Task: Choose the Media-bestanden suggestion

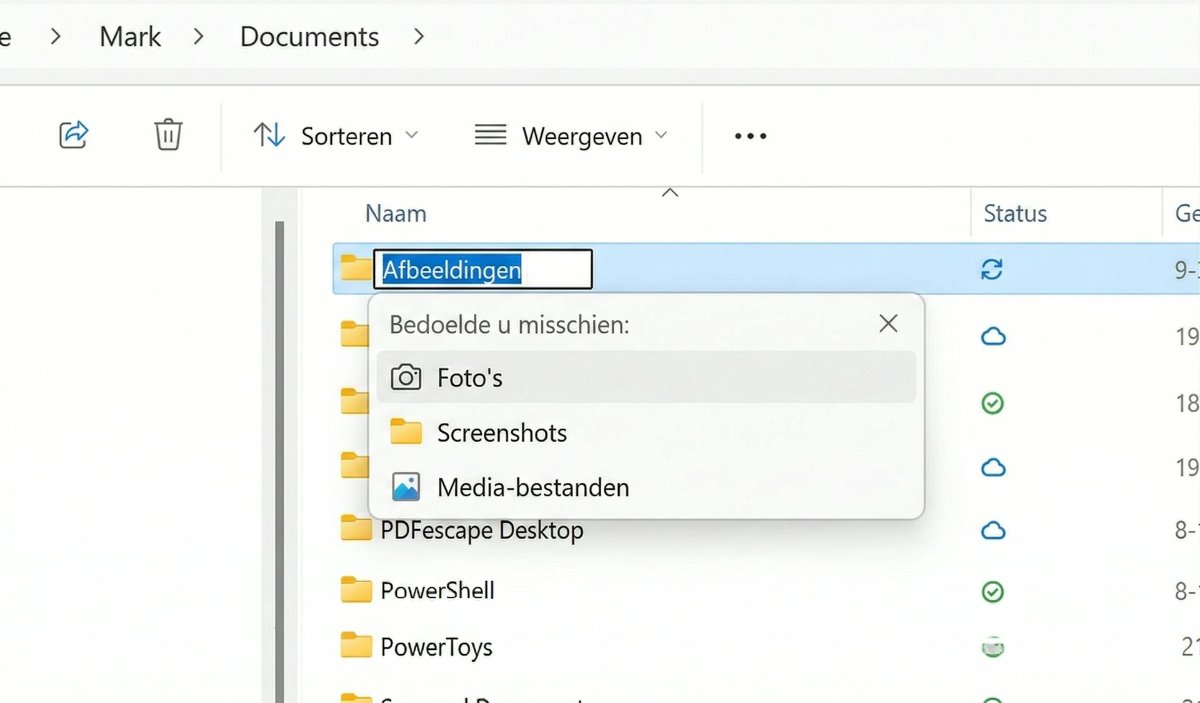Action: (532, 487)
